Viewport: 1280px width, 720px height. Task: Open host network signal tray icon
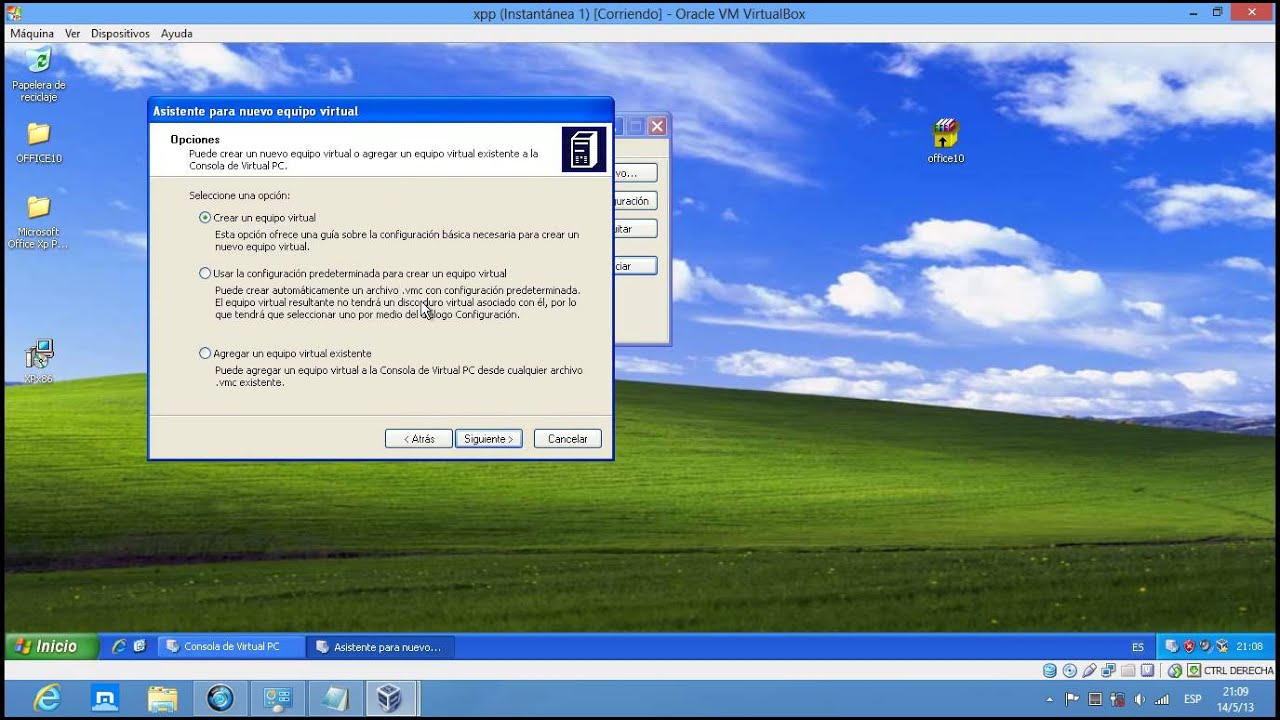point(1162,699)
